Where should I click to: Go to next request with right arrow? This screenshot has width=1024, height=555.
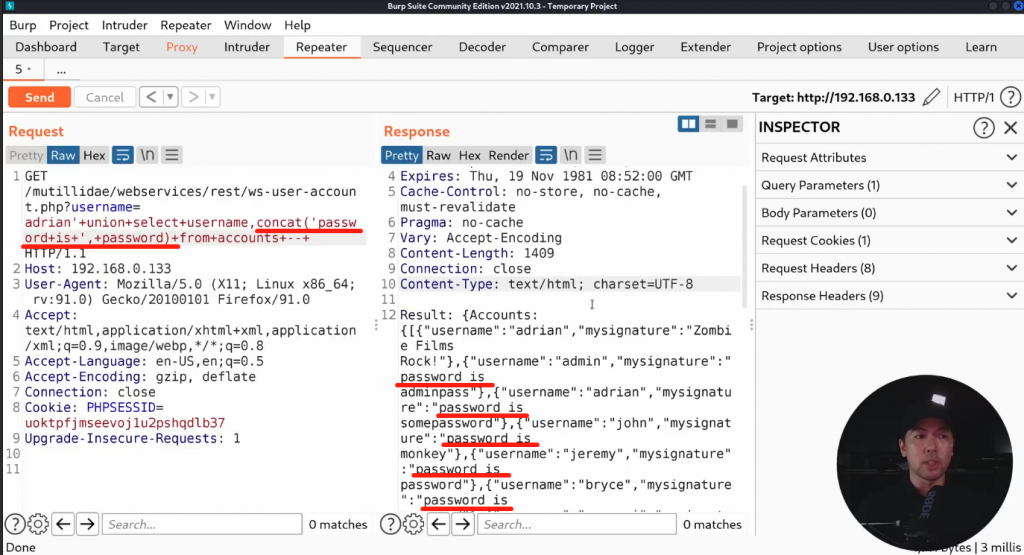coord(193,97)
